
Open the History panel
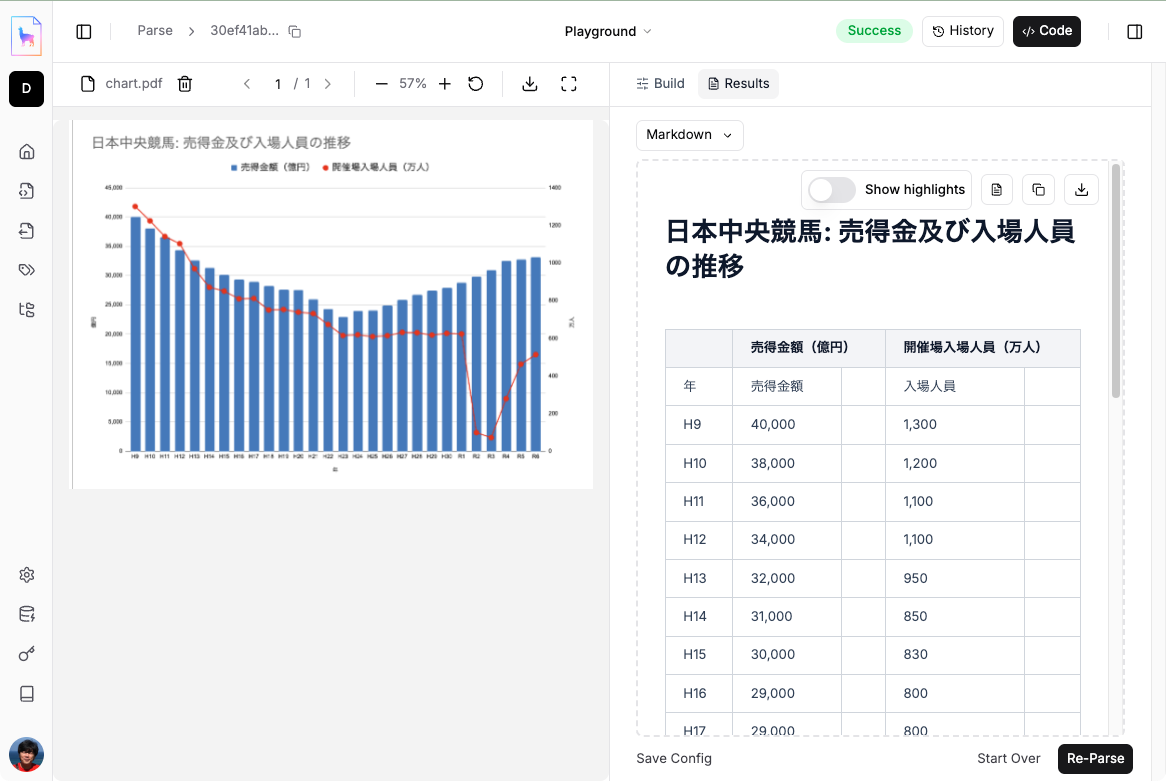pyautogui.click(x=962, y=31)
